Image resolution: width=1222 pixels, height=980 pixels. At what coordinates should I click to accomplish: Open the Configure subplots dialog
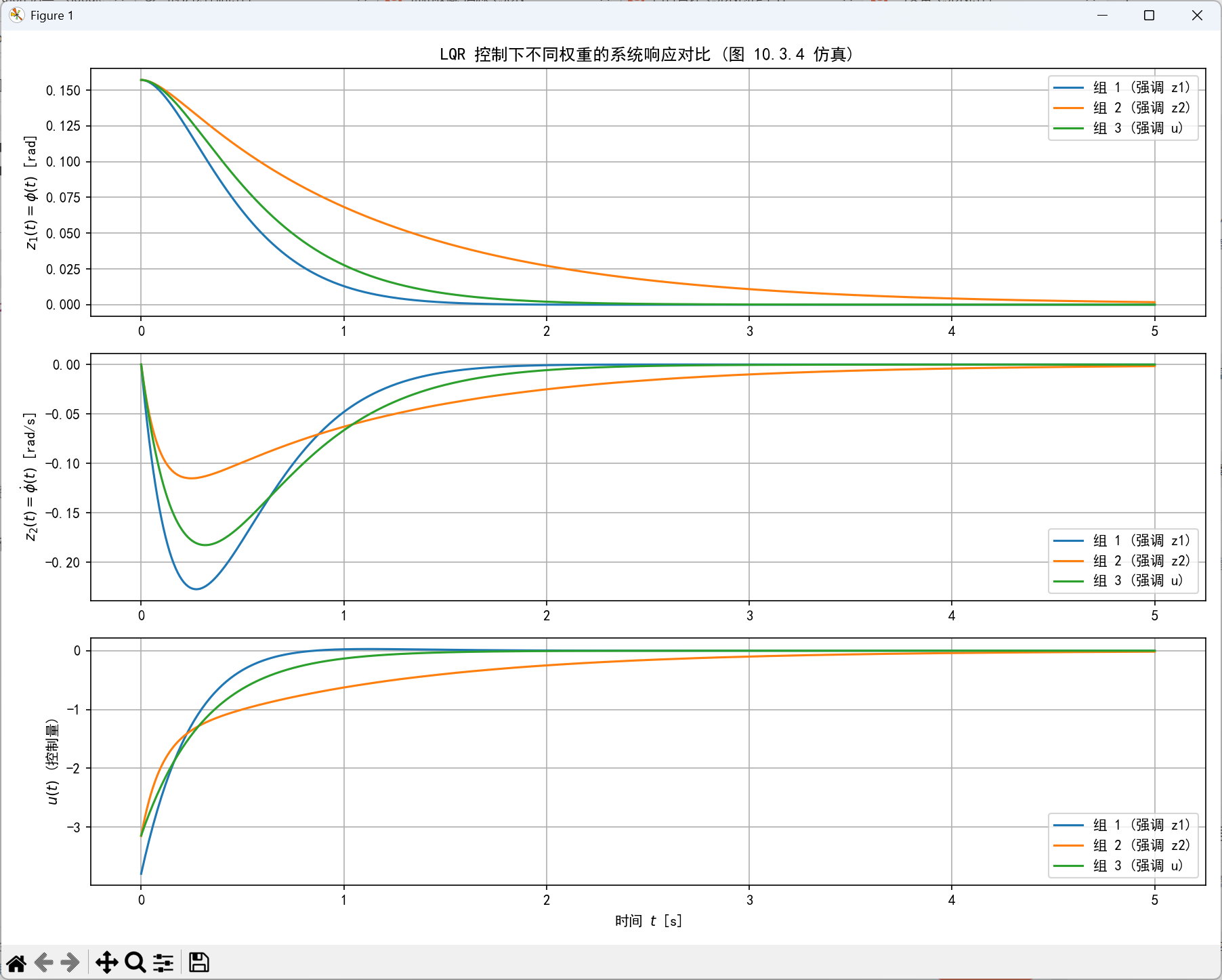(x=163, y=962)
